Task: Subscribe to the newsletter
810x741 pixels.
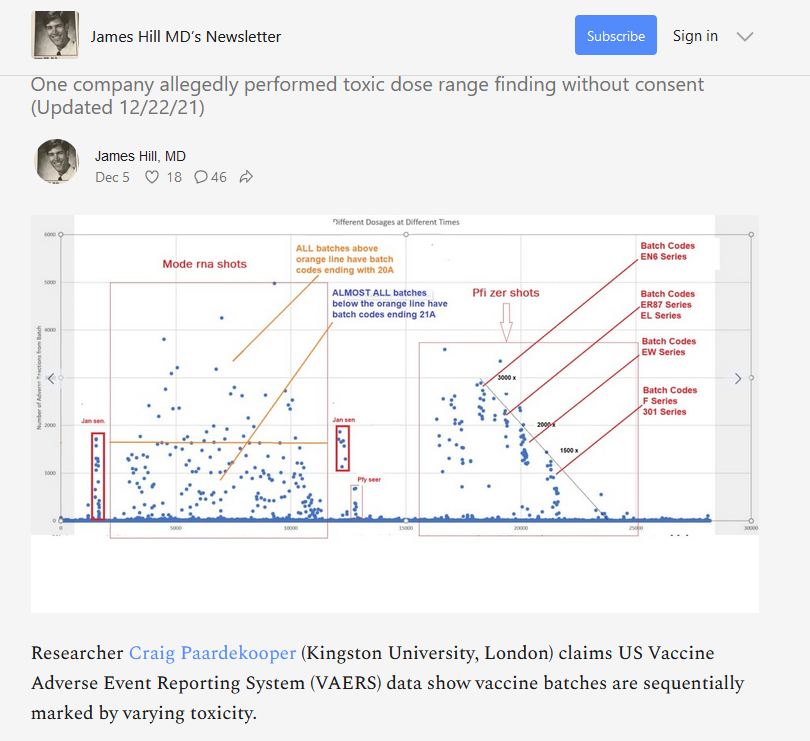Action: [x=616, y=35]
